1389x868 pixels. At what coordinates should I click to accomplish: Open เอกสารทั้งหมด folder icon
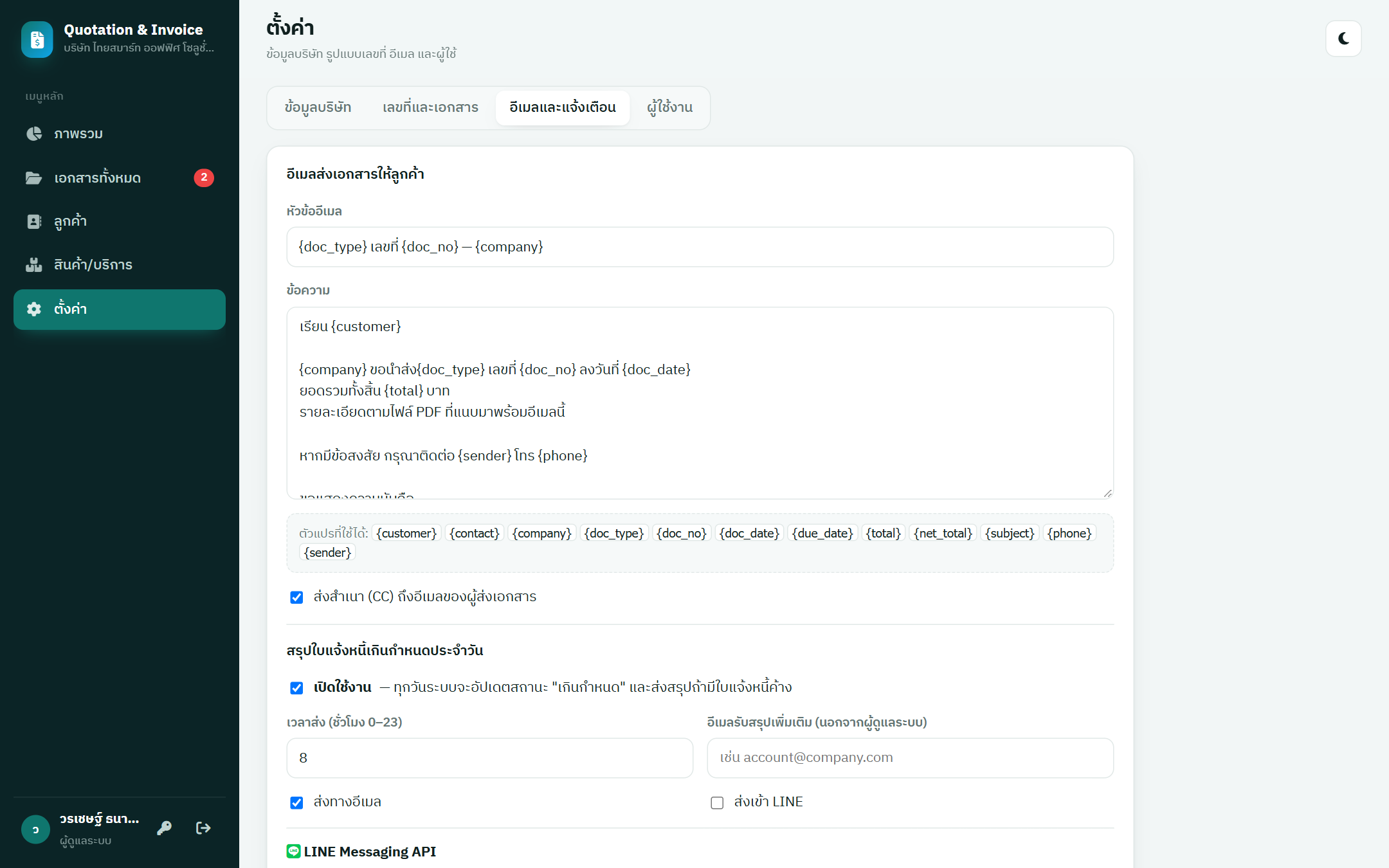point(34,177)
